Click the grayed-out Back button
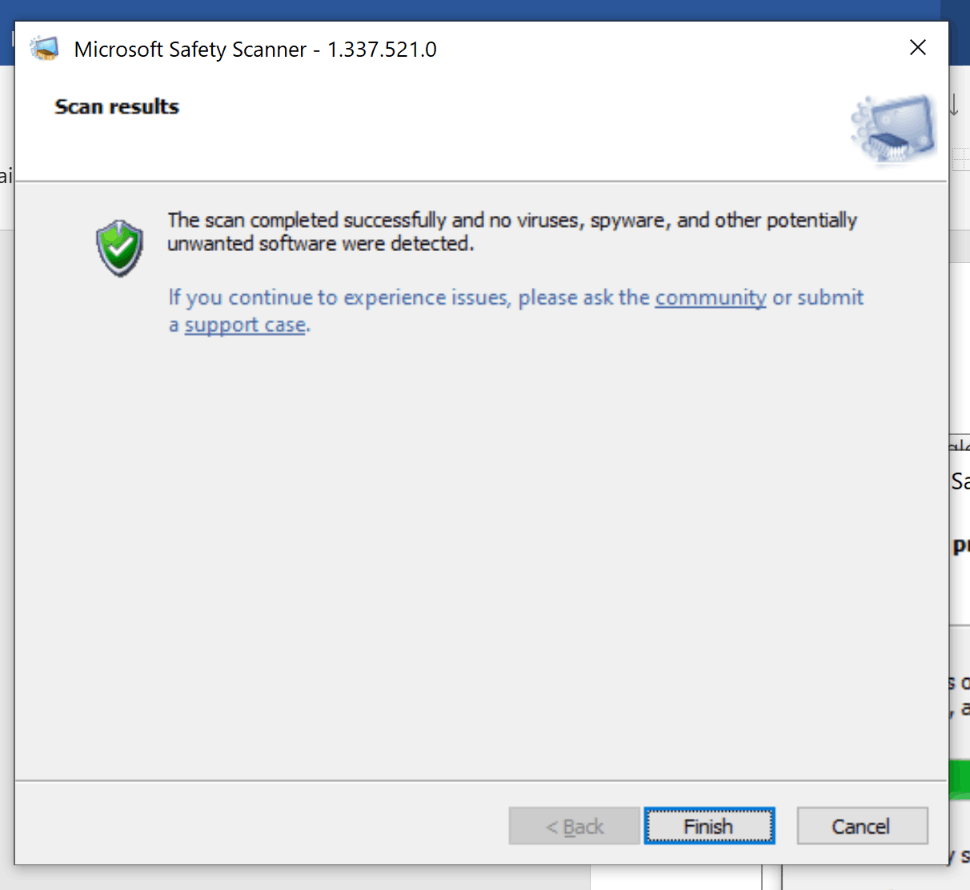Image resolution: width=970 pixels, height=890 pixels. point(574,825)
